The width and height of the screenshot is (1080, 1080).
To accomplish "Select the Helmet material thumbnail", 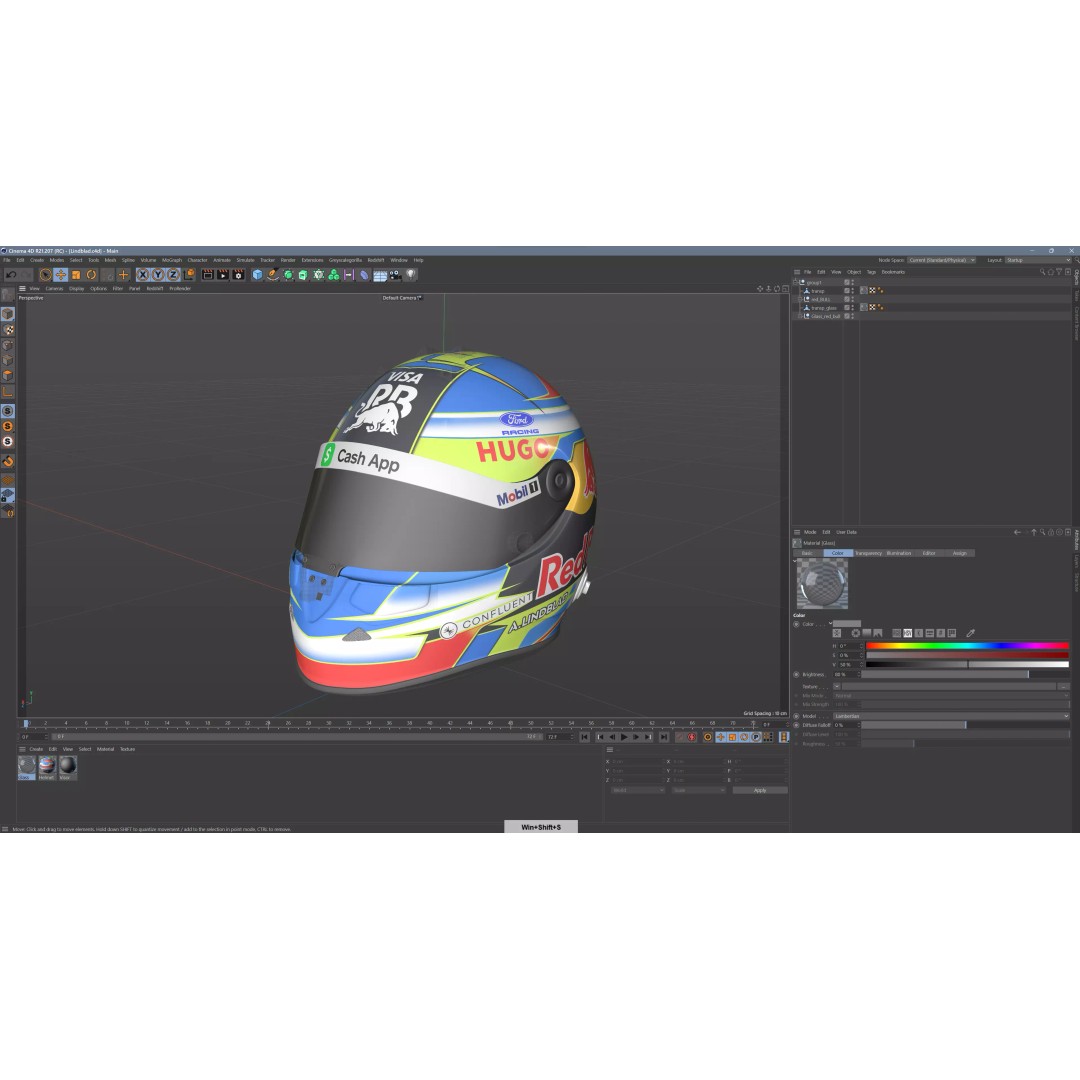I will coord(47,767).
